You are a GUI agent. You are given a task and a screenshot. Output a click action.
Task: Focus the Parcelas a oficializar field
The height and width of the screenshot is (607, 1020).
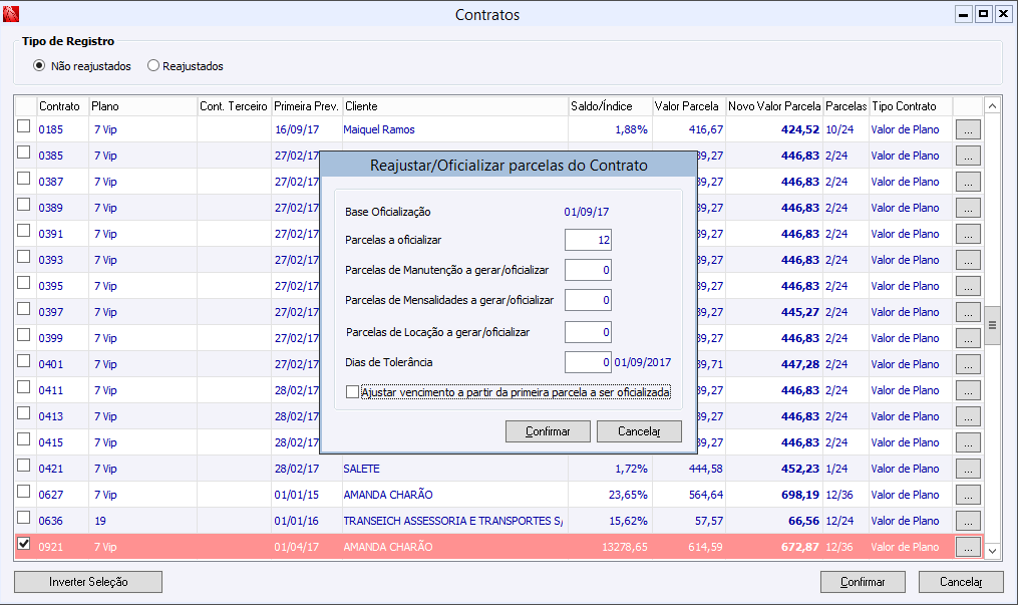588,240
